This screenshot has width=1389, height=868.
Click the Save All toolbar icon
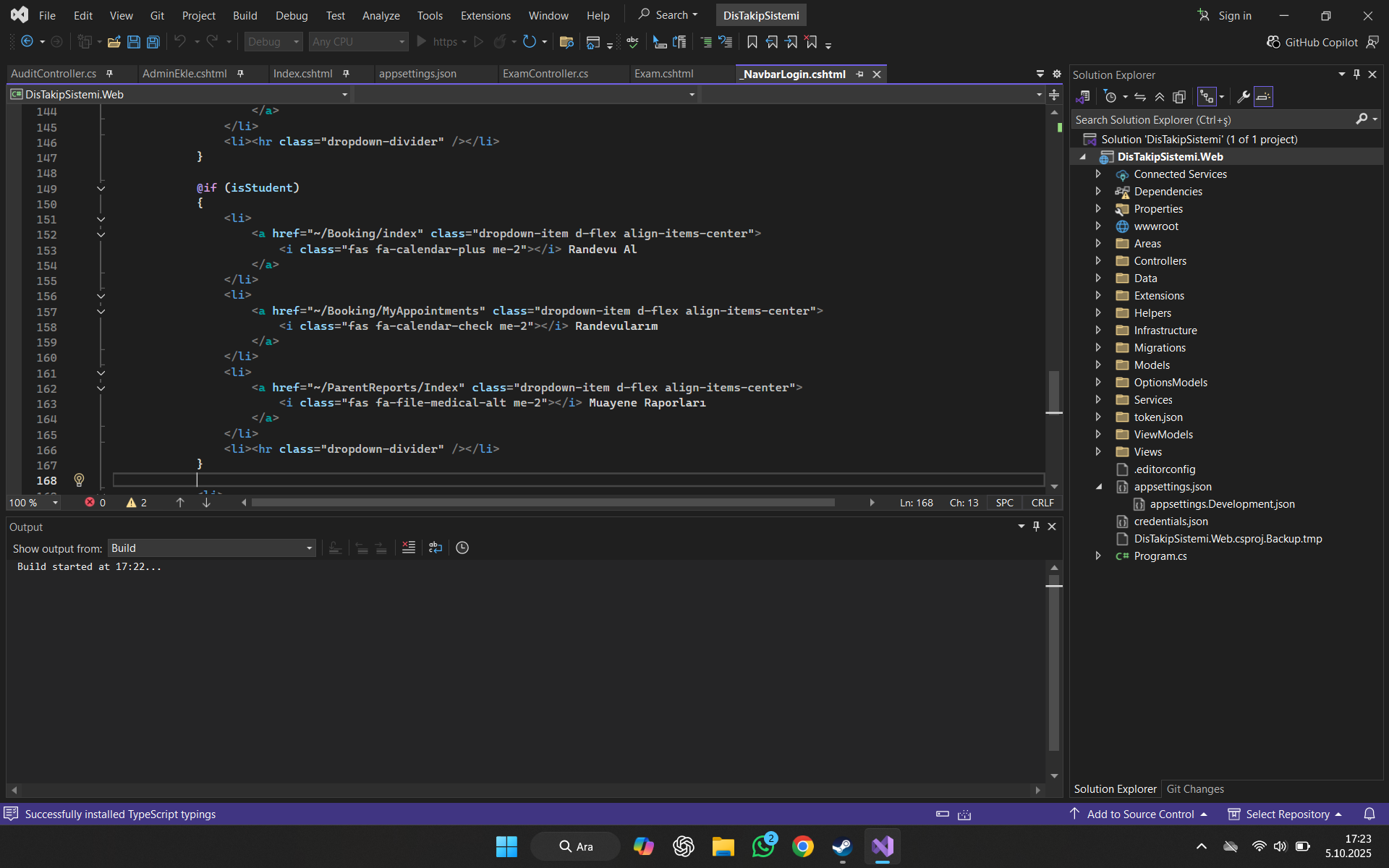click(x=153, y=42)
